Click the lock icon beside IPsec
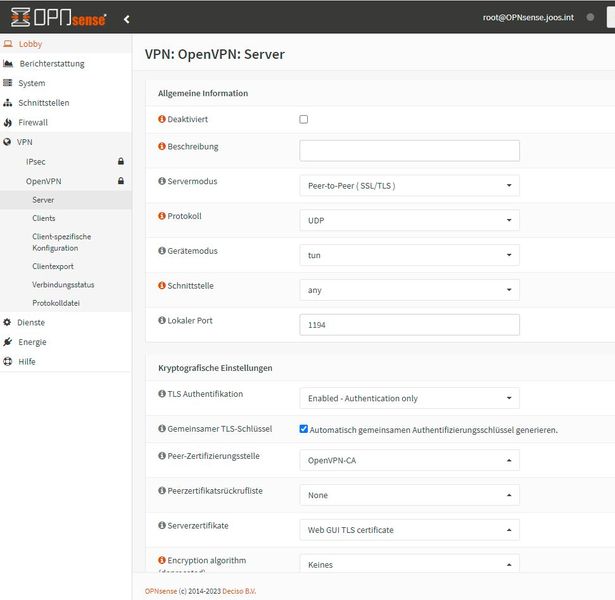Viewport: 615px width, 600px height. coord(121,161)
